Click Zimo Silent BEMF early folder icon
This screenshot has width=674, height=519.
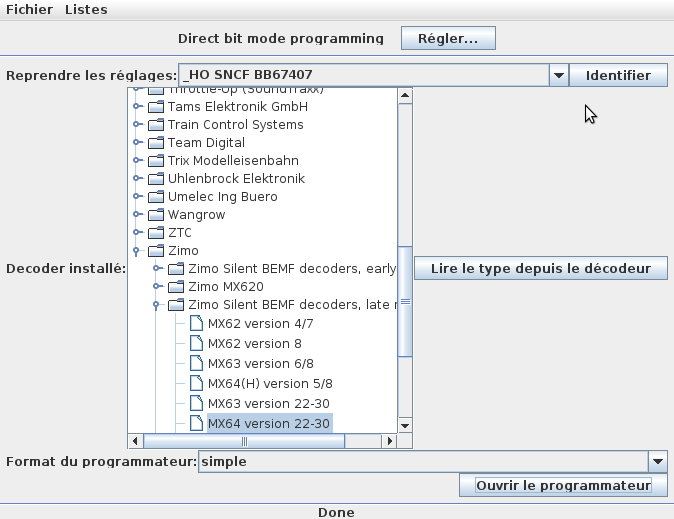[x=176, y=268]
